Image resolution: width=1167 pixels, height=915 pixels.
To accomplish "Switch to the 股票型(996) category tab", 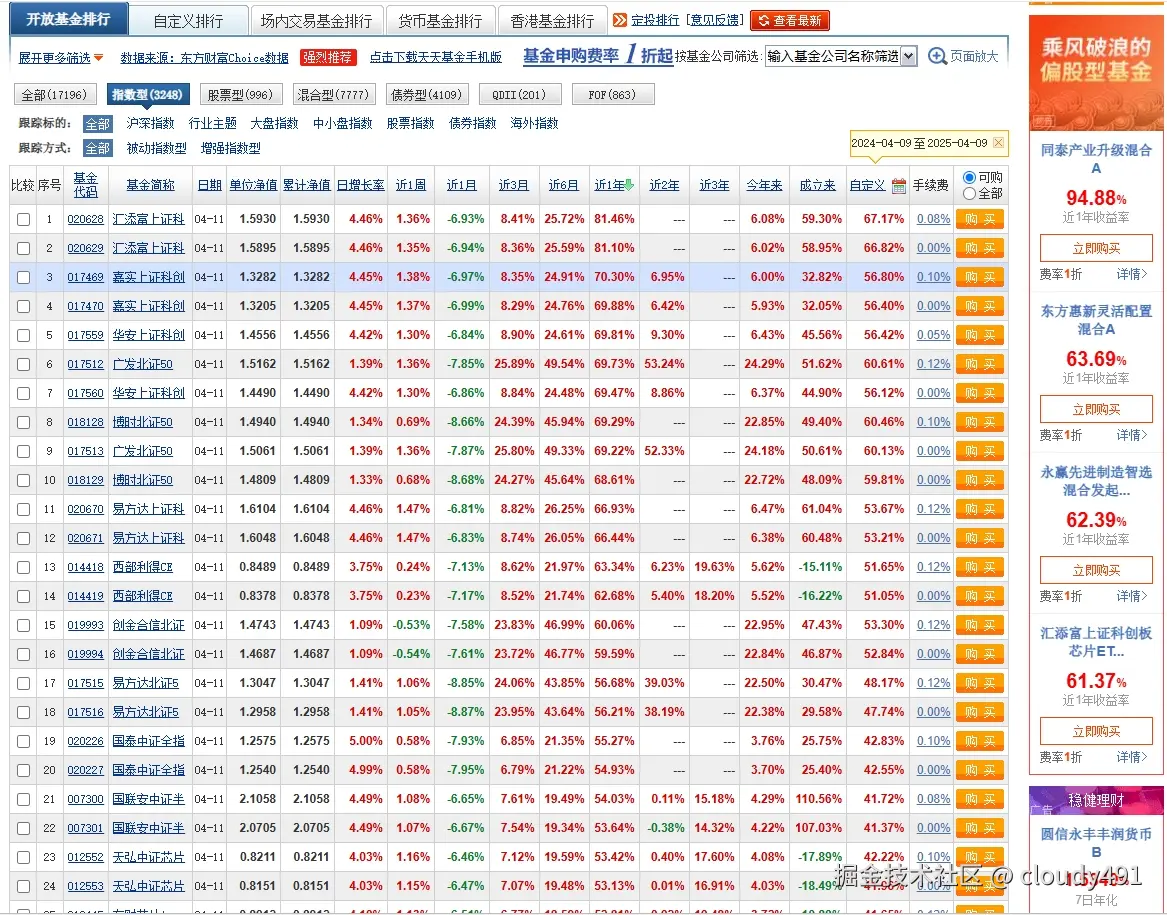I will (240, 94).
